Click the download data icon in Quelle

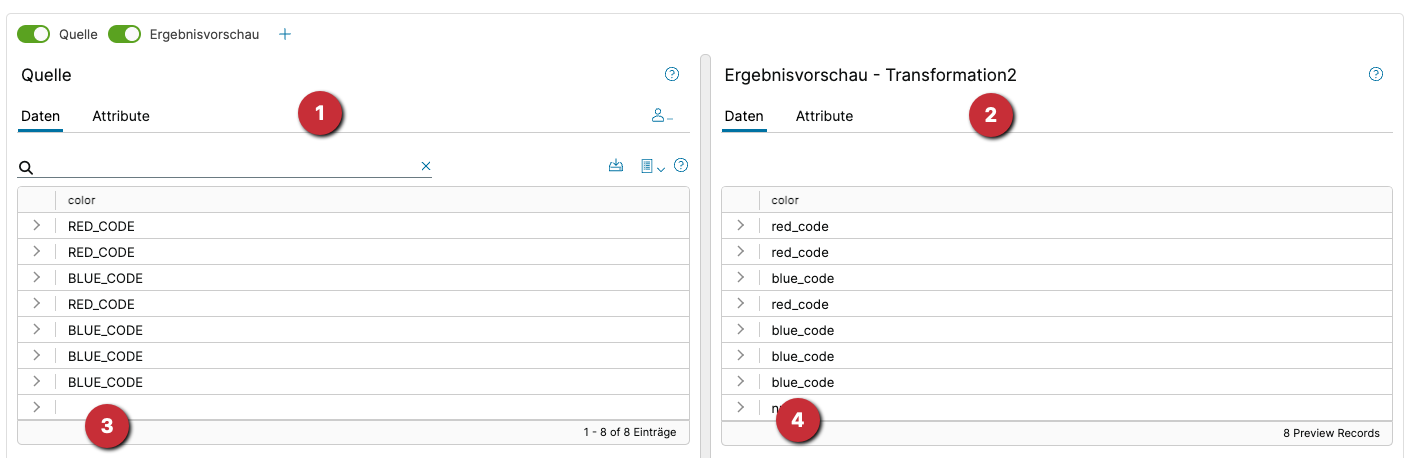616,166
